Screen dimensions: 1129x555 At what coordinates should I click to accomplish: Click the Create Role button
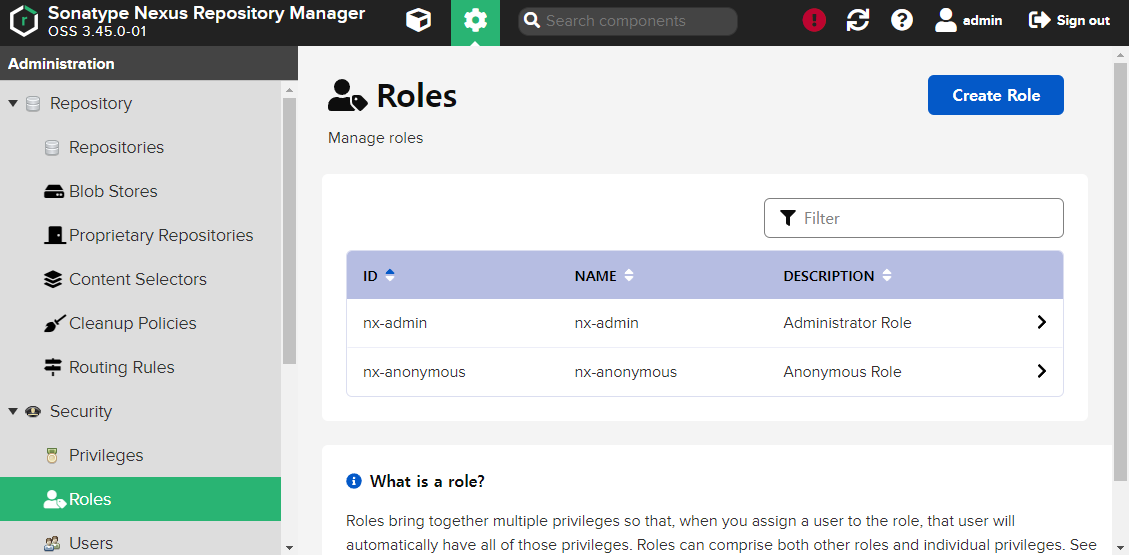(x=996, y=95)
